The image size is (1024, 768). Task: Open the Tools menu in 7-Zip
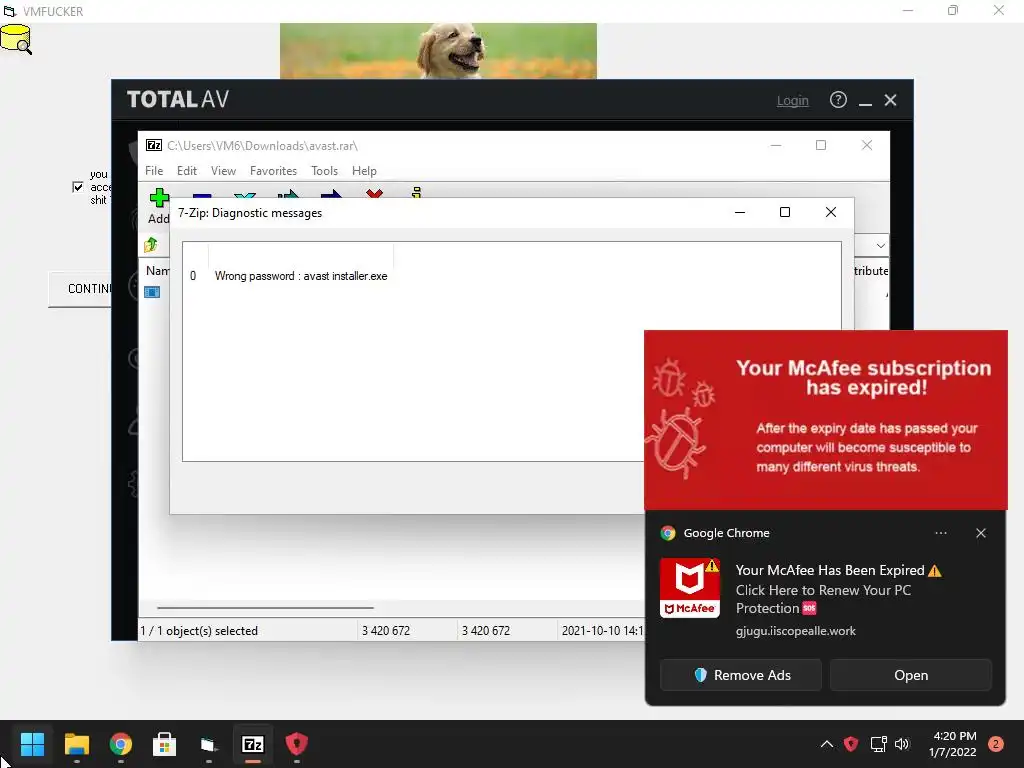325,170
